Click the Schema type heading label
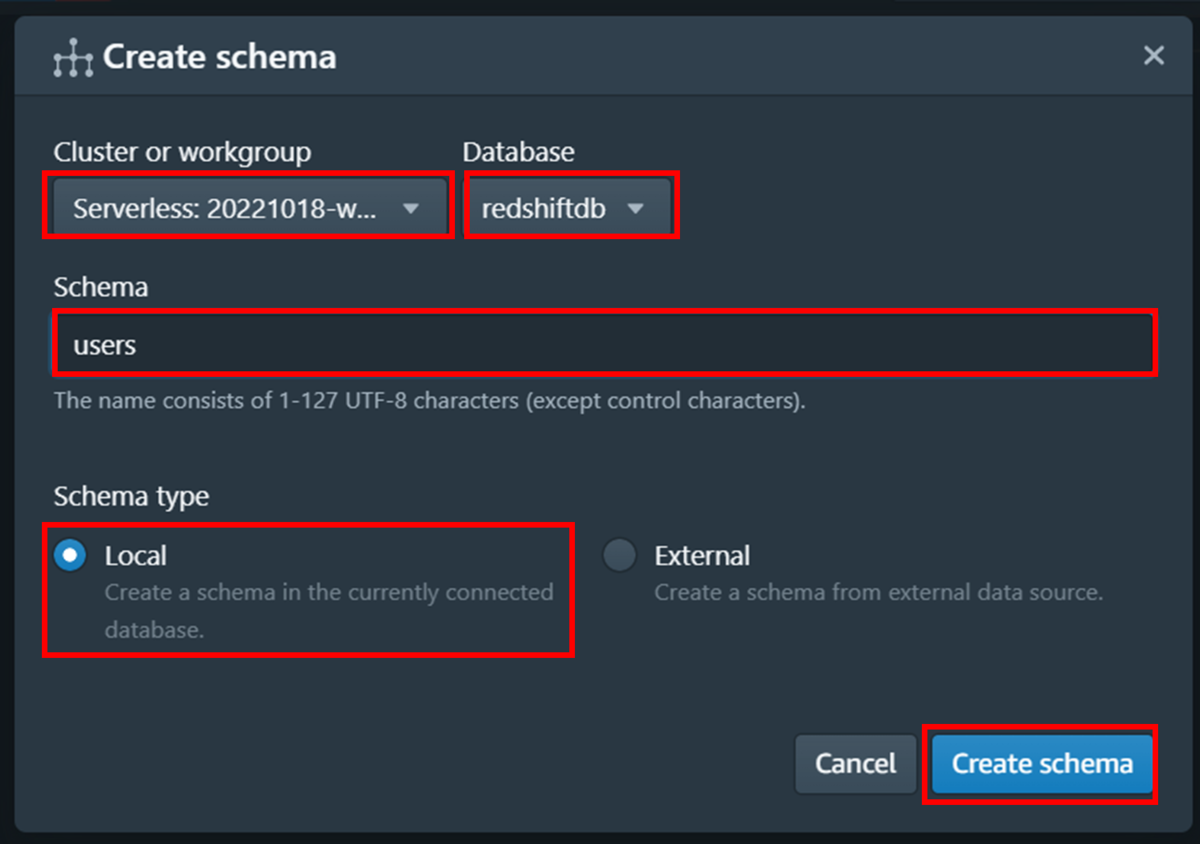 click(x=131, y=496)
